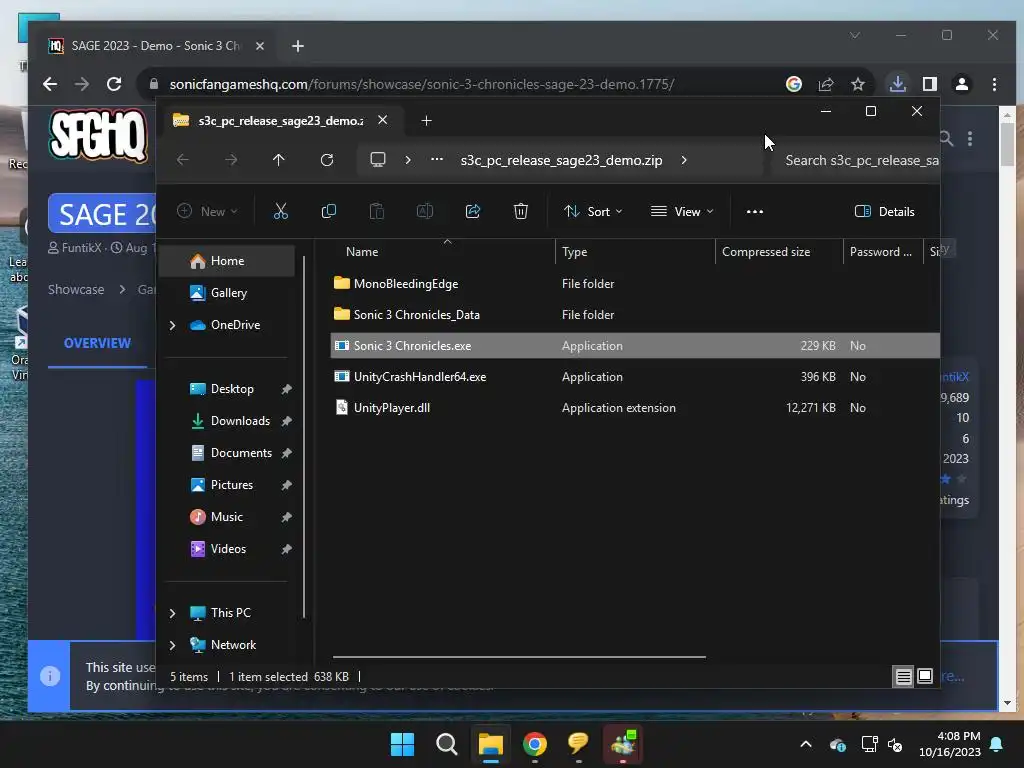The width and height of the screenshot is (1024, 768).
Task: Click the Explorer Back arrow
Action: tap(183, 160)
